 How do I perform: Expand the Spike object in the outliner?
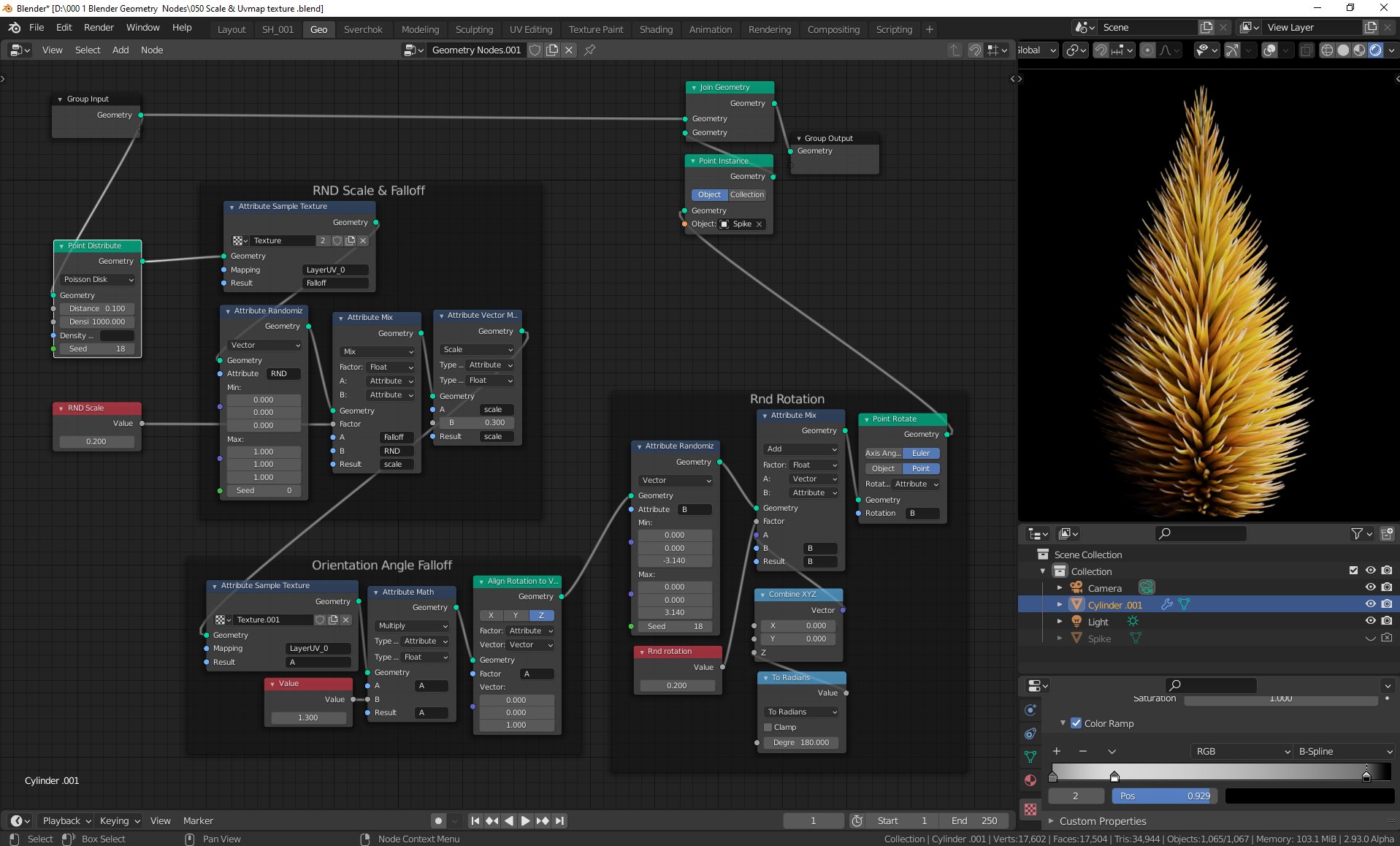coord(1060,639)
